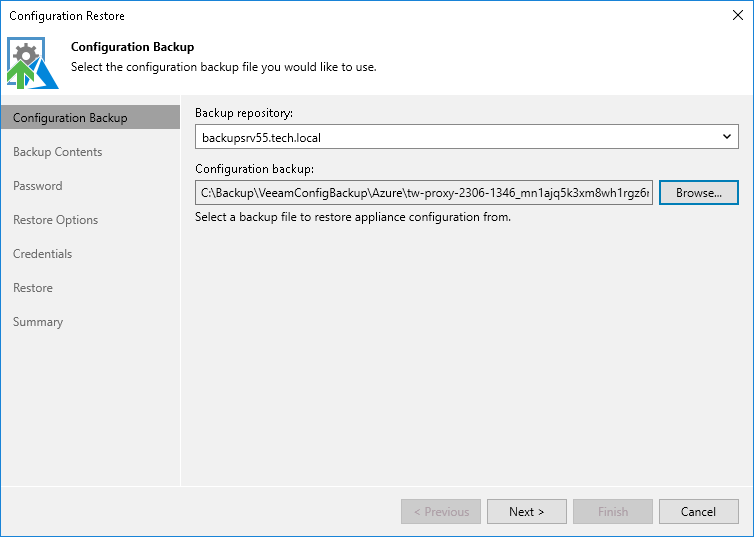The height and width of the screenshot is (537, 754).
Task: Open the Restore Options step
Action: (55, 220)
